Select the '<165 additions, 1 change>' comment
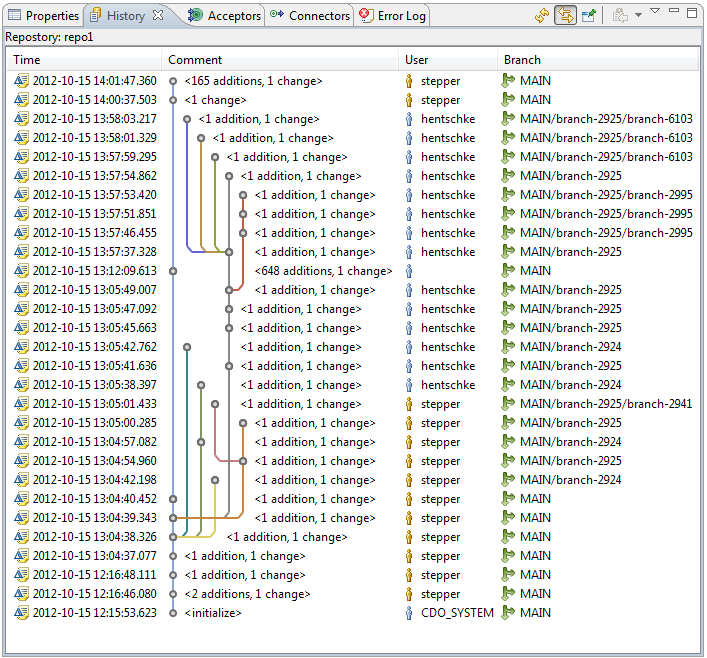The image size is (707, 658). (x=253, y=81)
